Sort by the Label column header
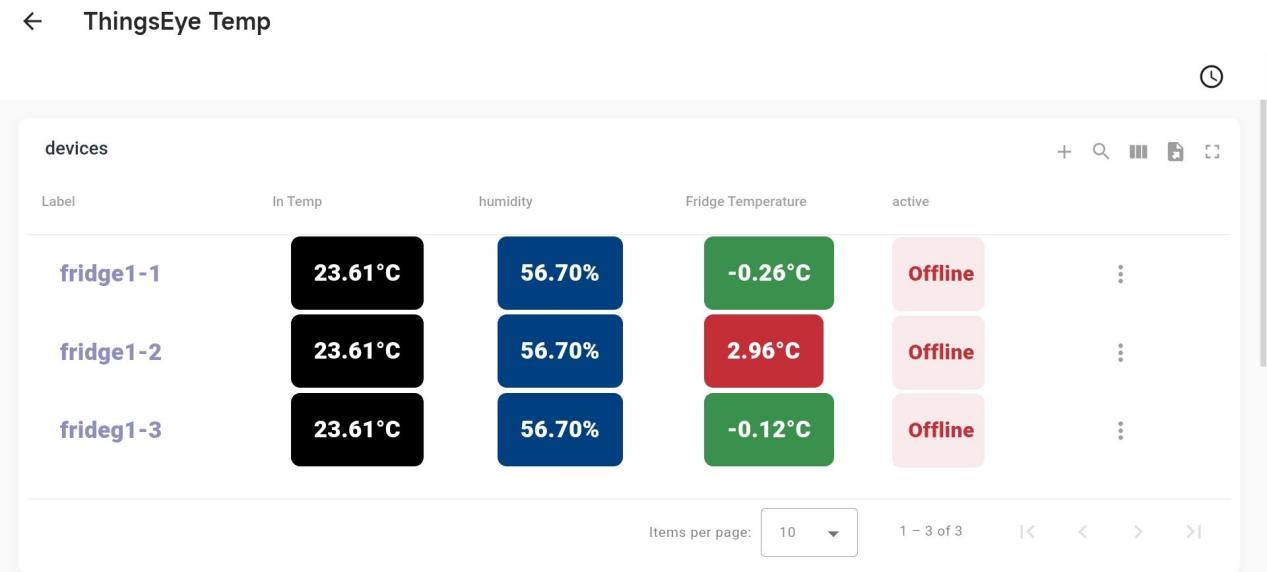1267x572 pixels. coord(58,202)
